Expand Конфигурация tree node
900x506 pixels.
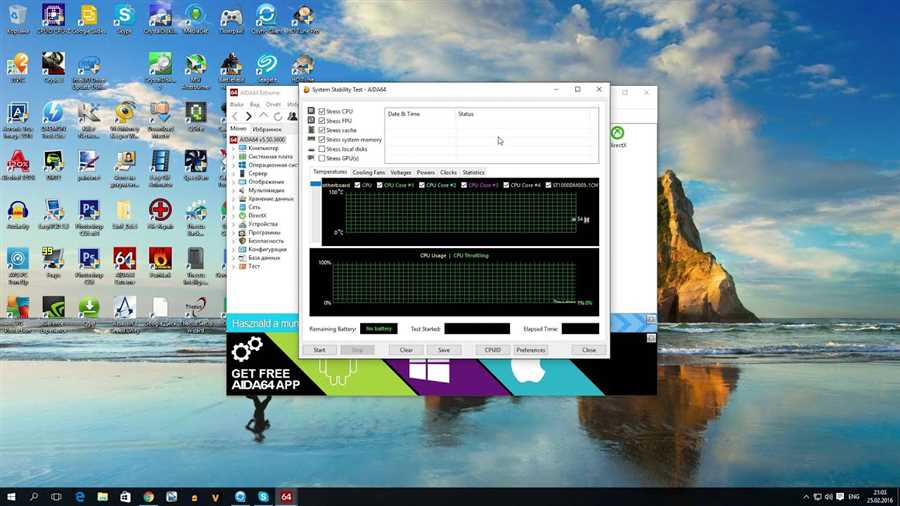click(234, 250)
